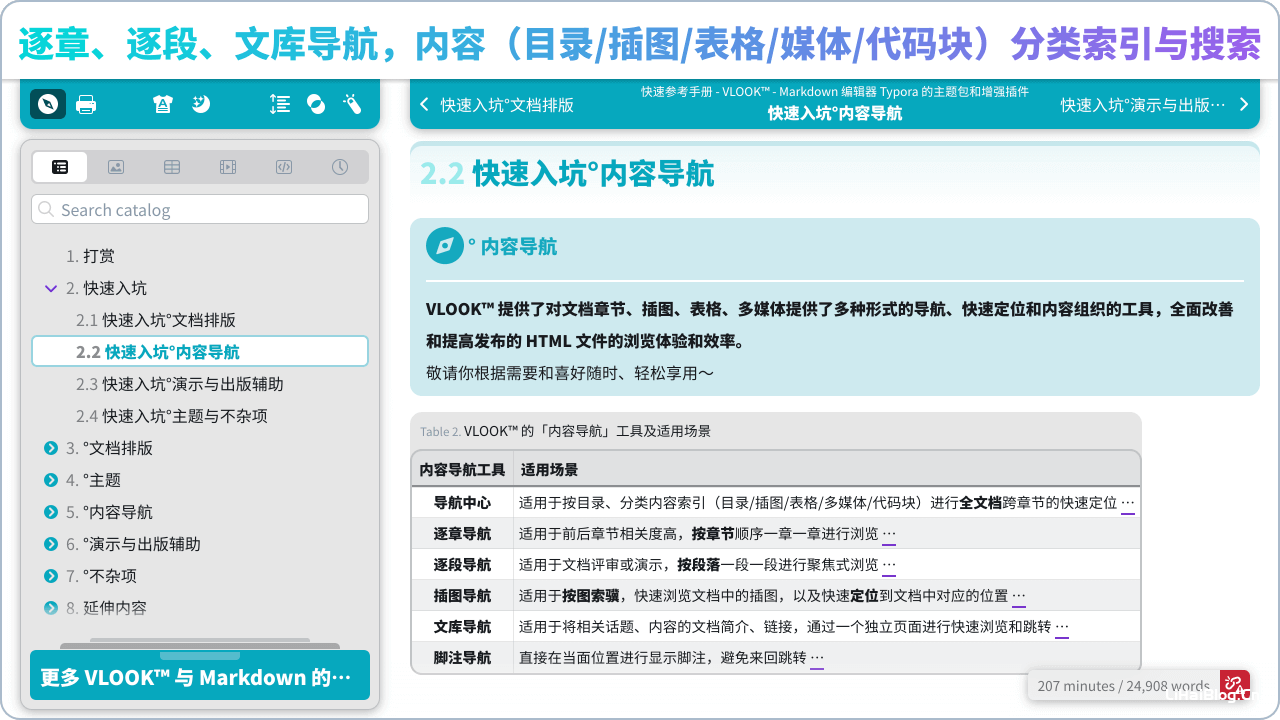Open section 2.1 快速入坑°文档排版 in catalog
Viewport: 1280px width, 720px height.
(156, 320)
